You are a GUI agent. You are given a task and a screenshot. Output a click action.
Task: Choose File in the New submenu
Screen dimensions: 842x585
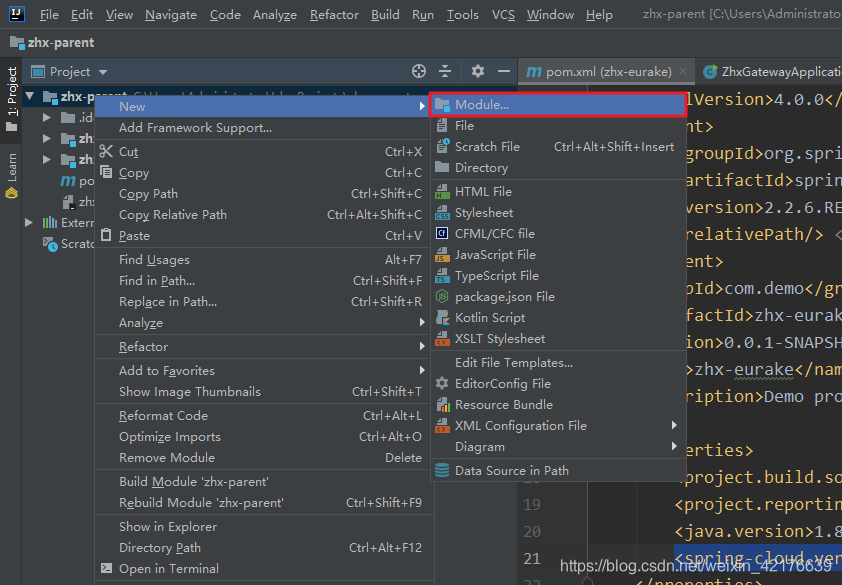pyautogui.click(x=558, y=126)
